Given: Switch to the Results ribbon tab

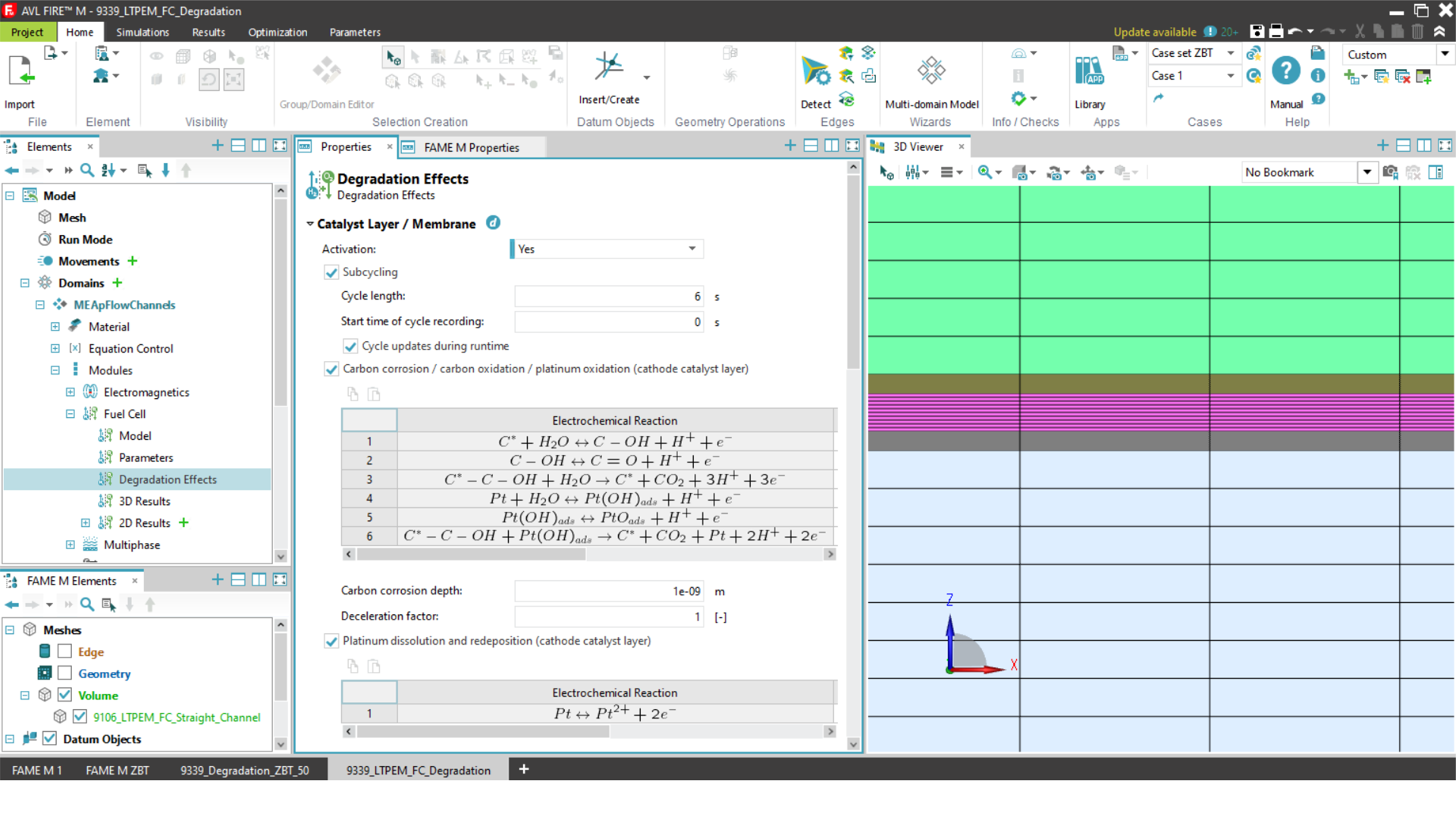Looking at the screenshot, I should click(209, 32).
